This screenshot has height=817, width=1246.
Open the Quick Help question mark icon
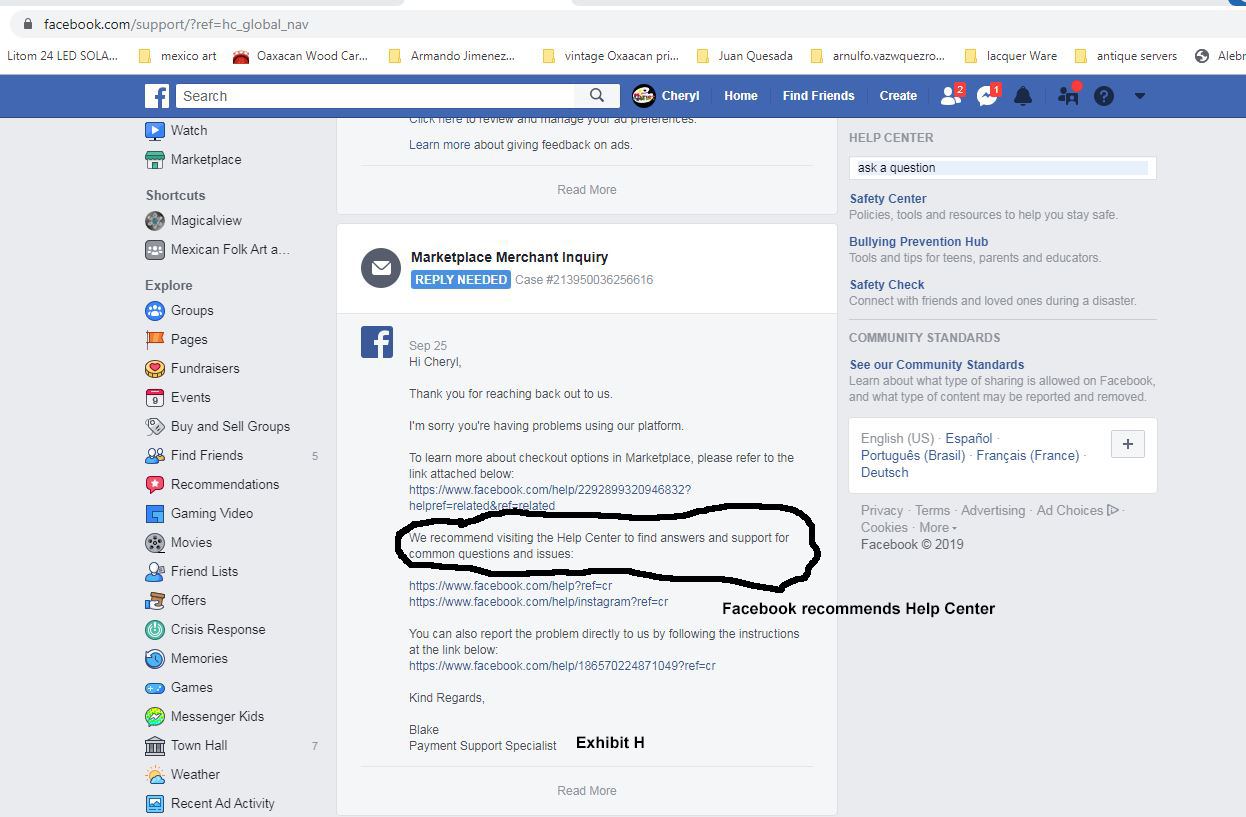tap(1104, 96)
